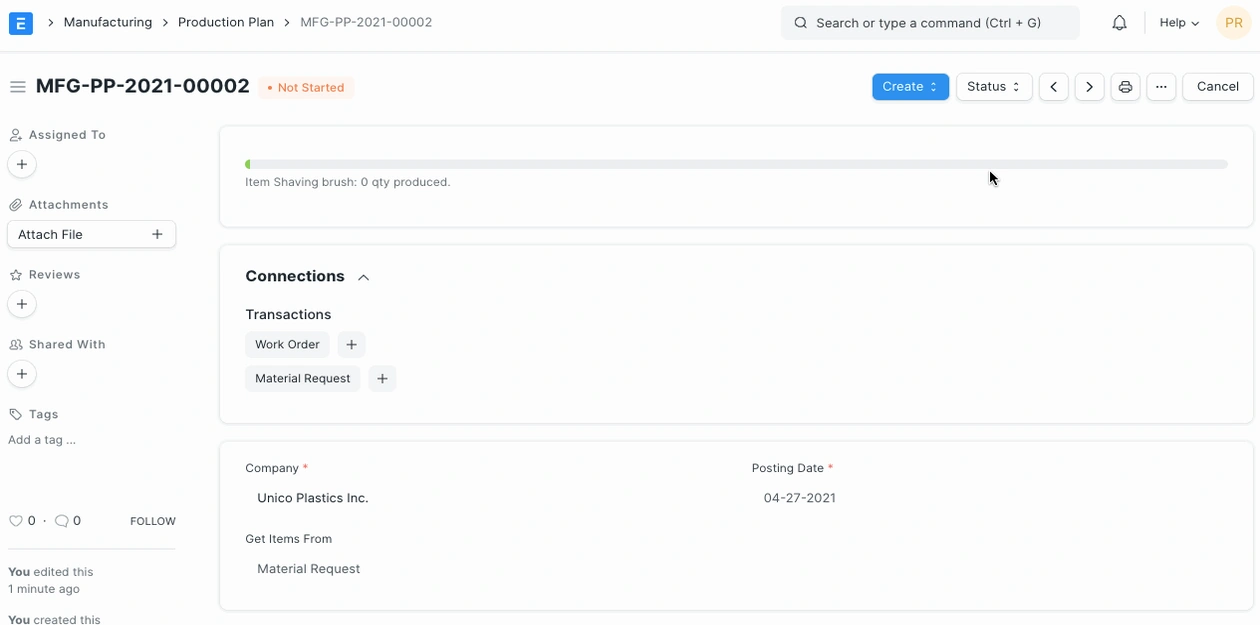Go to the next document arrow
Viewport: 1260px width, 625px height.
[1089, 87]
